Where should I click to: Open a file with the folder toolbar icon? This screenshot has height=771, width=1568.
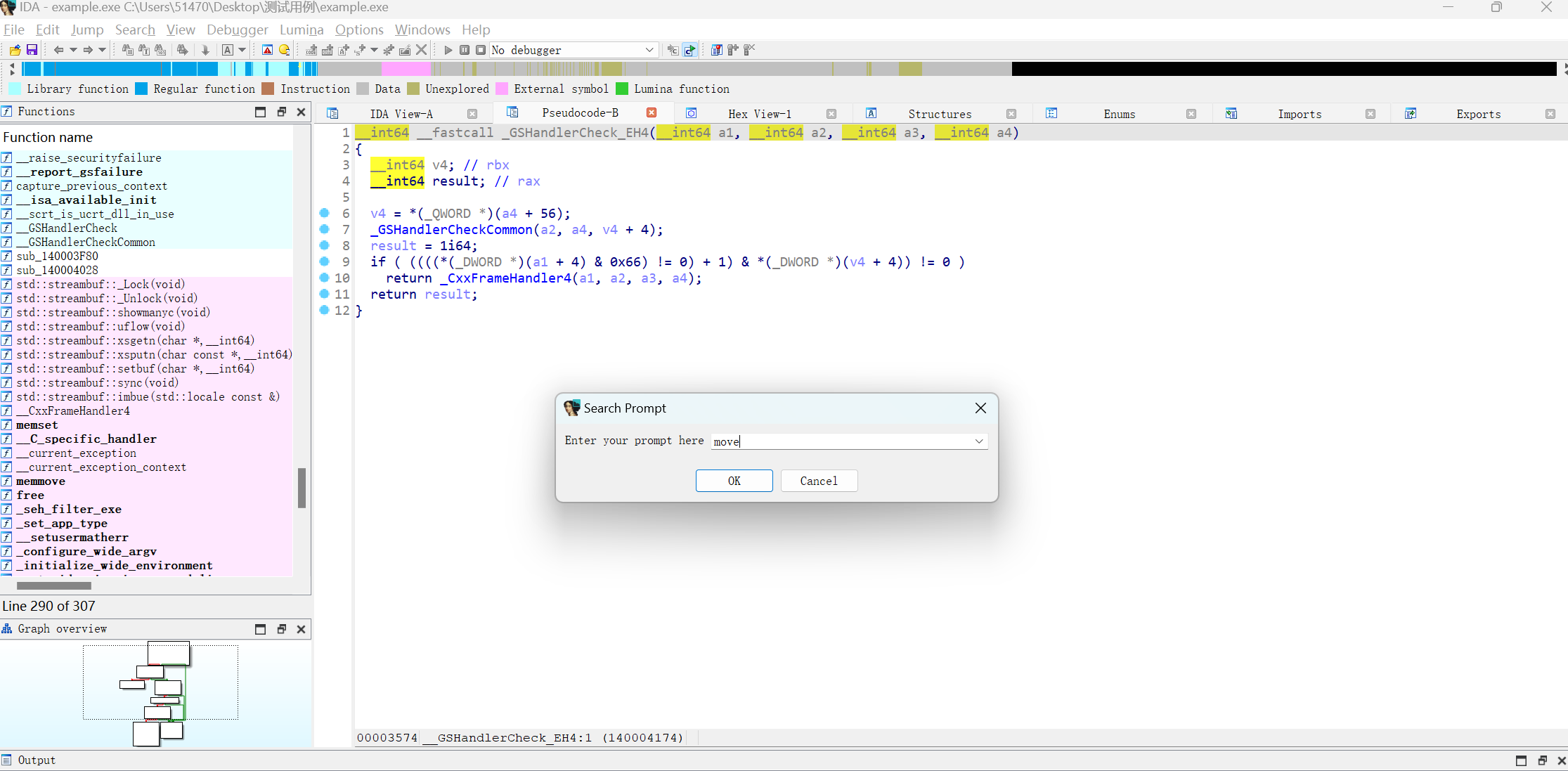(15, 50)
